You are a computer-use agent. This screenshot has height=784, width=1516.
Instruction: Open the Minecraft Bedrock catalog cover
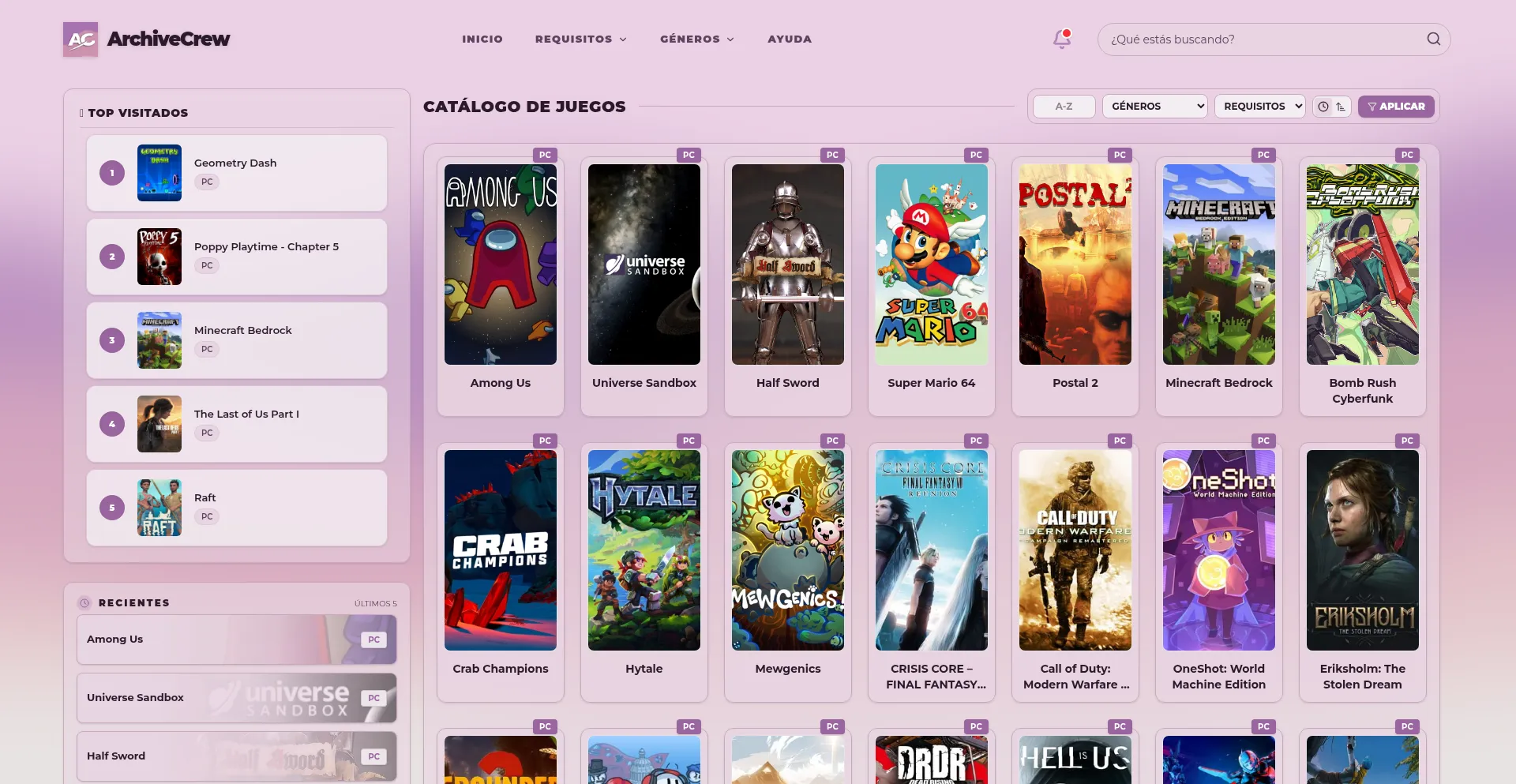coord(1219,264)
